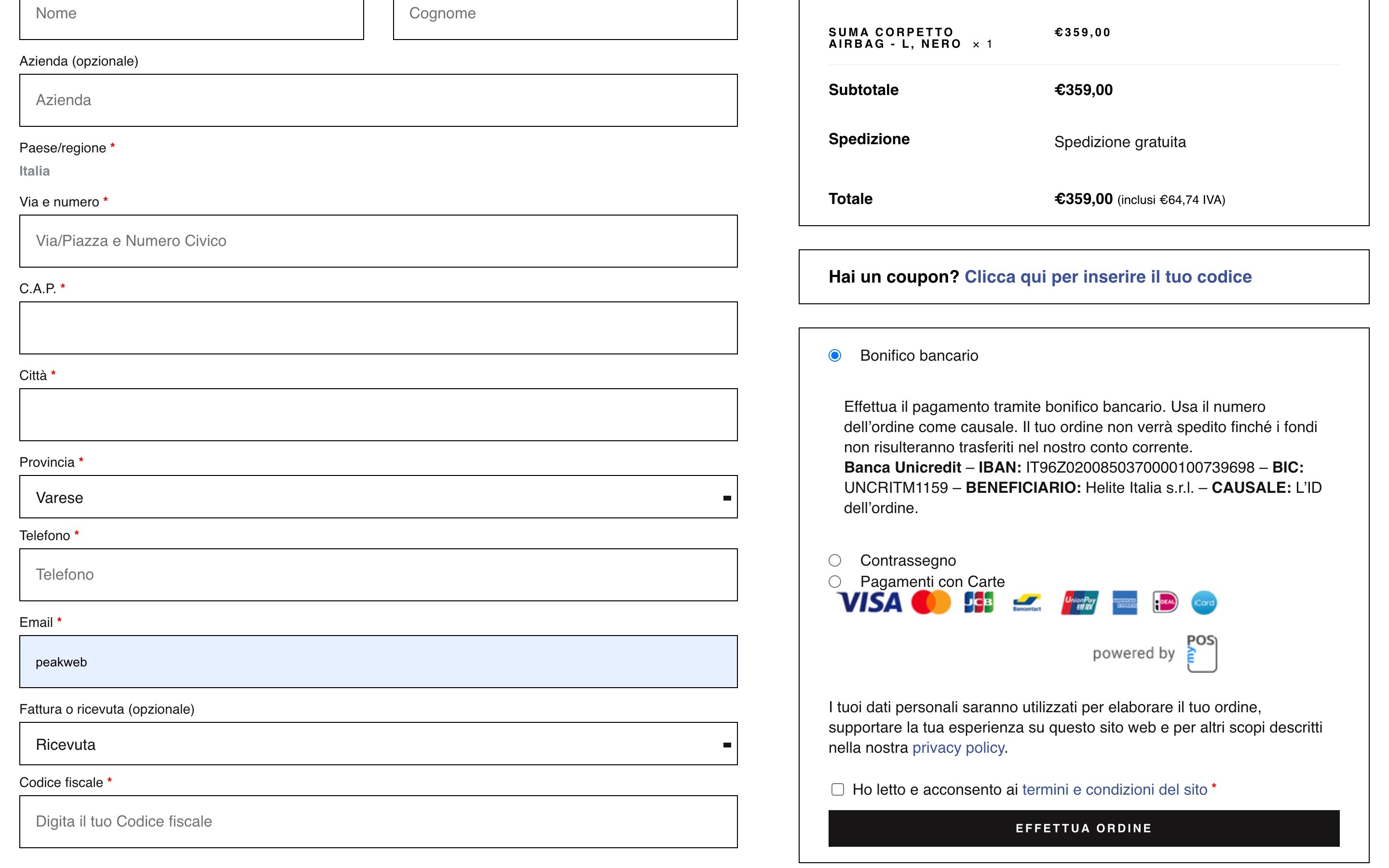Click the iCard payment logo
The image size is (1389, 868).
pos(1204,603)
